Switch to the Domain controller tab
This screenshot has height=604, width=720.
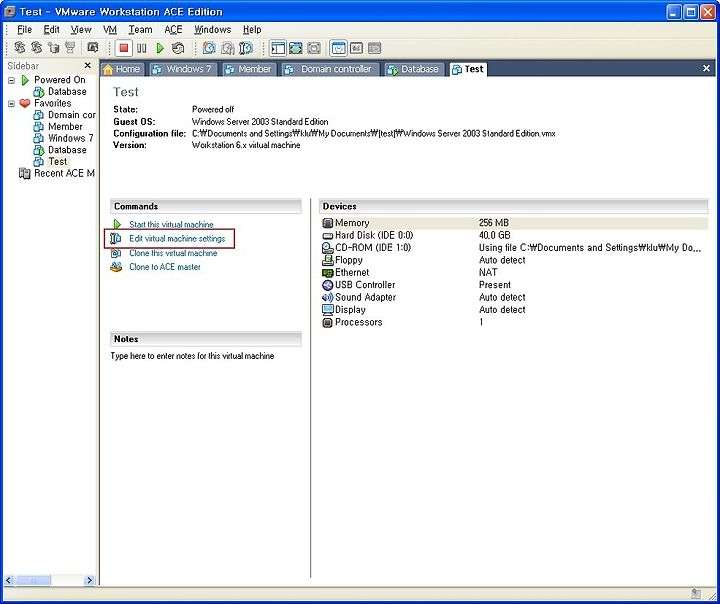330,69
